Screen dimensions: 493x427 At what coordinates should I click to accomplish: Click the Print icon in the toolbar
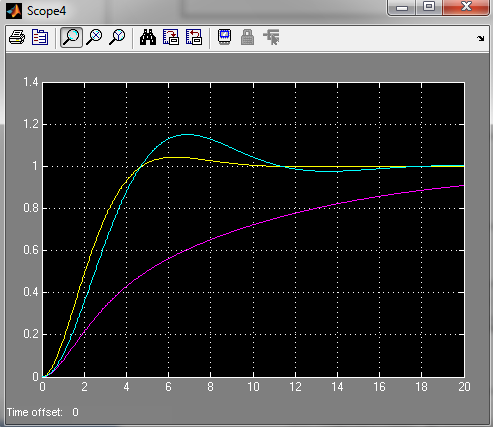click(17, 37)
